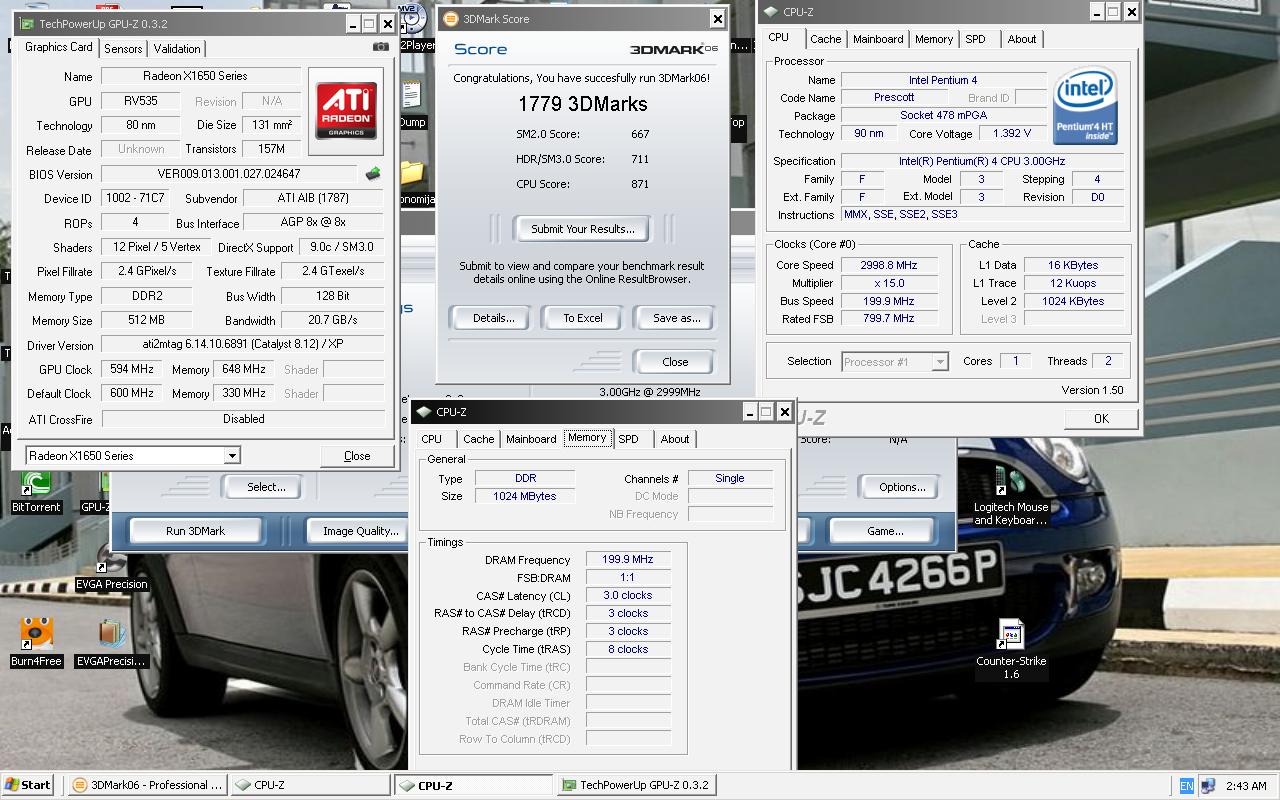Click the Driver Version field in GPU-Z

[243, 344]
